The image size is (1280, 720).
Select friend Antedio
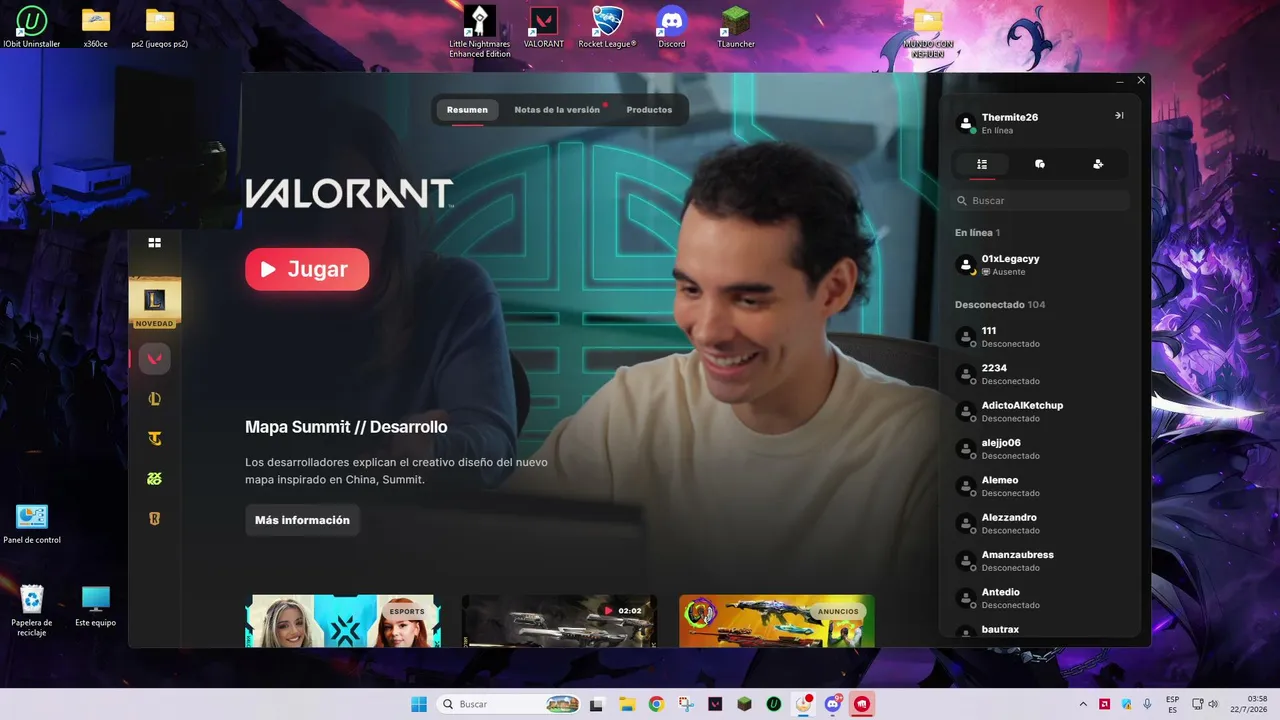tap(1040, 598)
